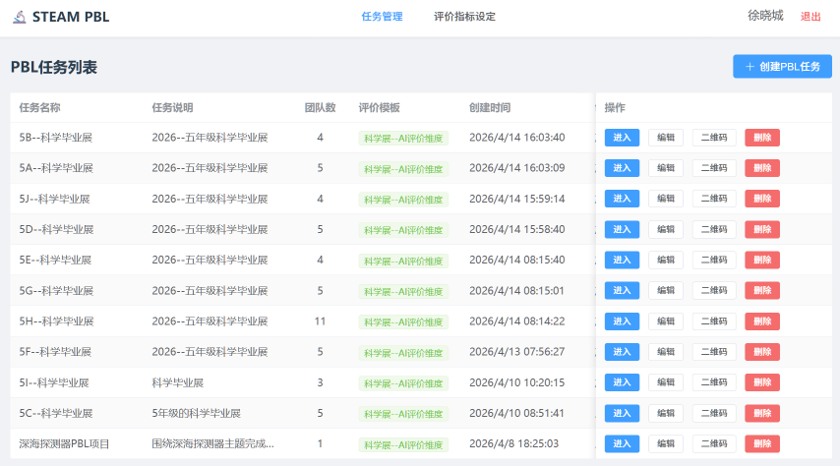
Task: Edit the 深海探测器PBL项目 task
Action: pos(665,444)
